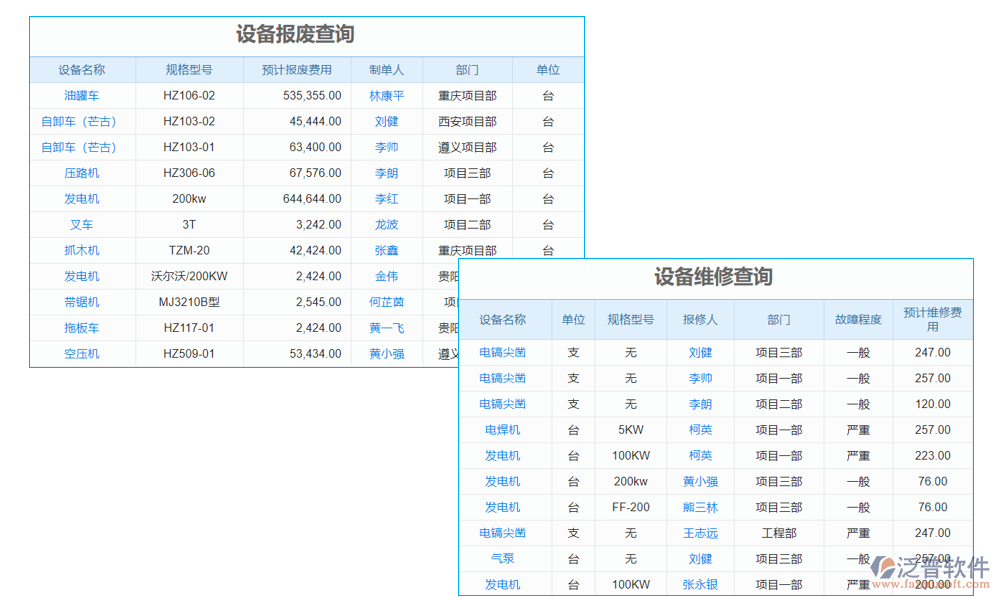The height and width of the screenshot is (600, 1000).
Task: Click the 王志远 reporter link
Action: (x=698, y=533)
